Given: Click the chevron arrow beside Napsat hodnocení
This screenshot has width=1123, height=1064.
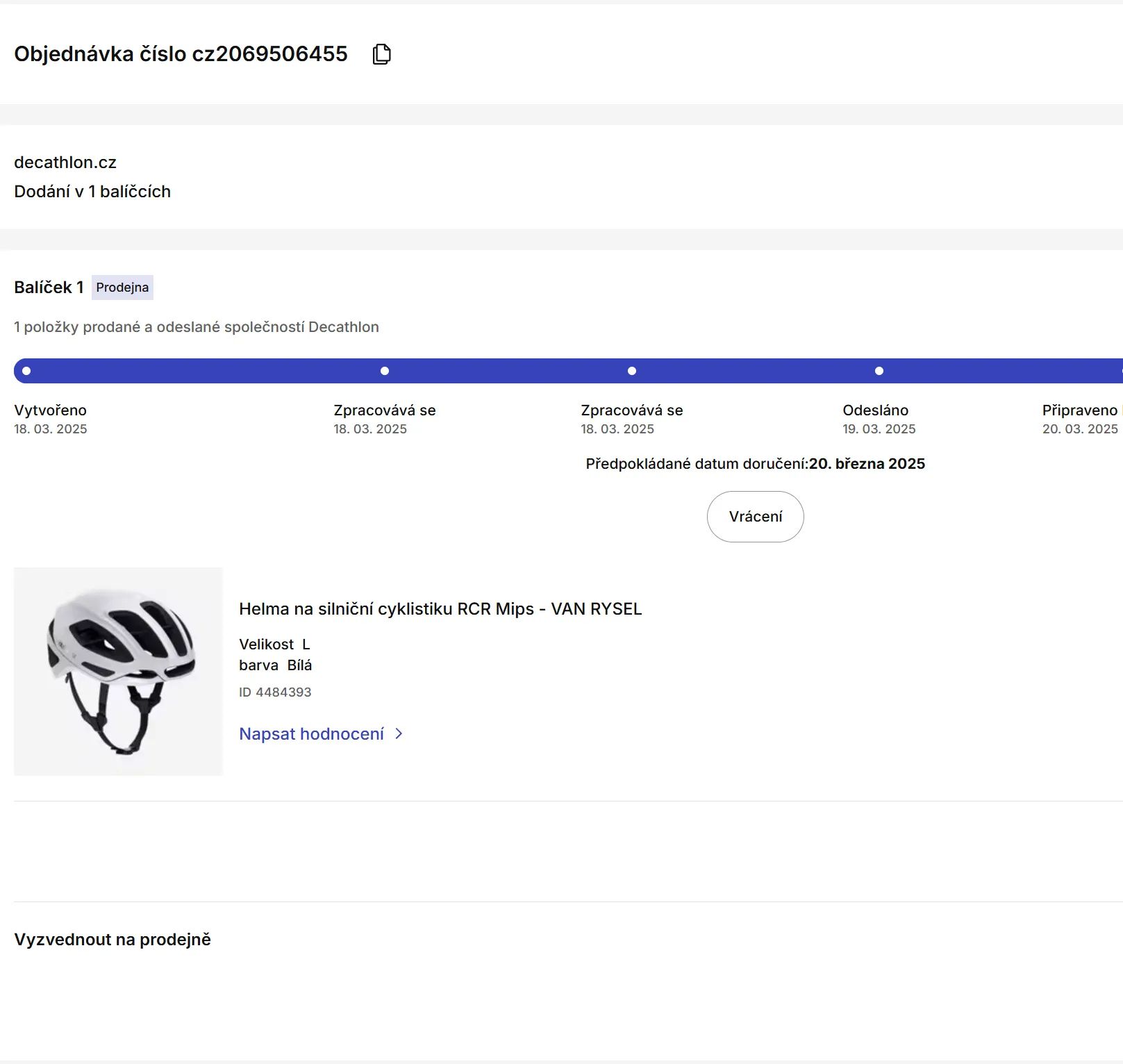Looking at the screenshot, I should click(399, 734).
